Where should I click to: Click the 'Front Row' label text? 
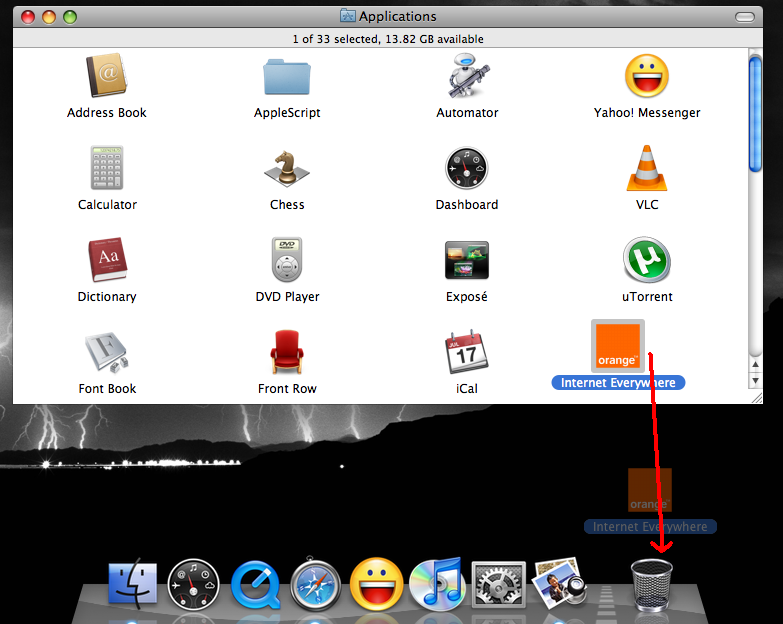pos(287,388)
